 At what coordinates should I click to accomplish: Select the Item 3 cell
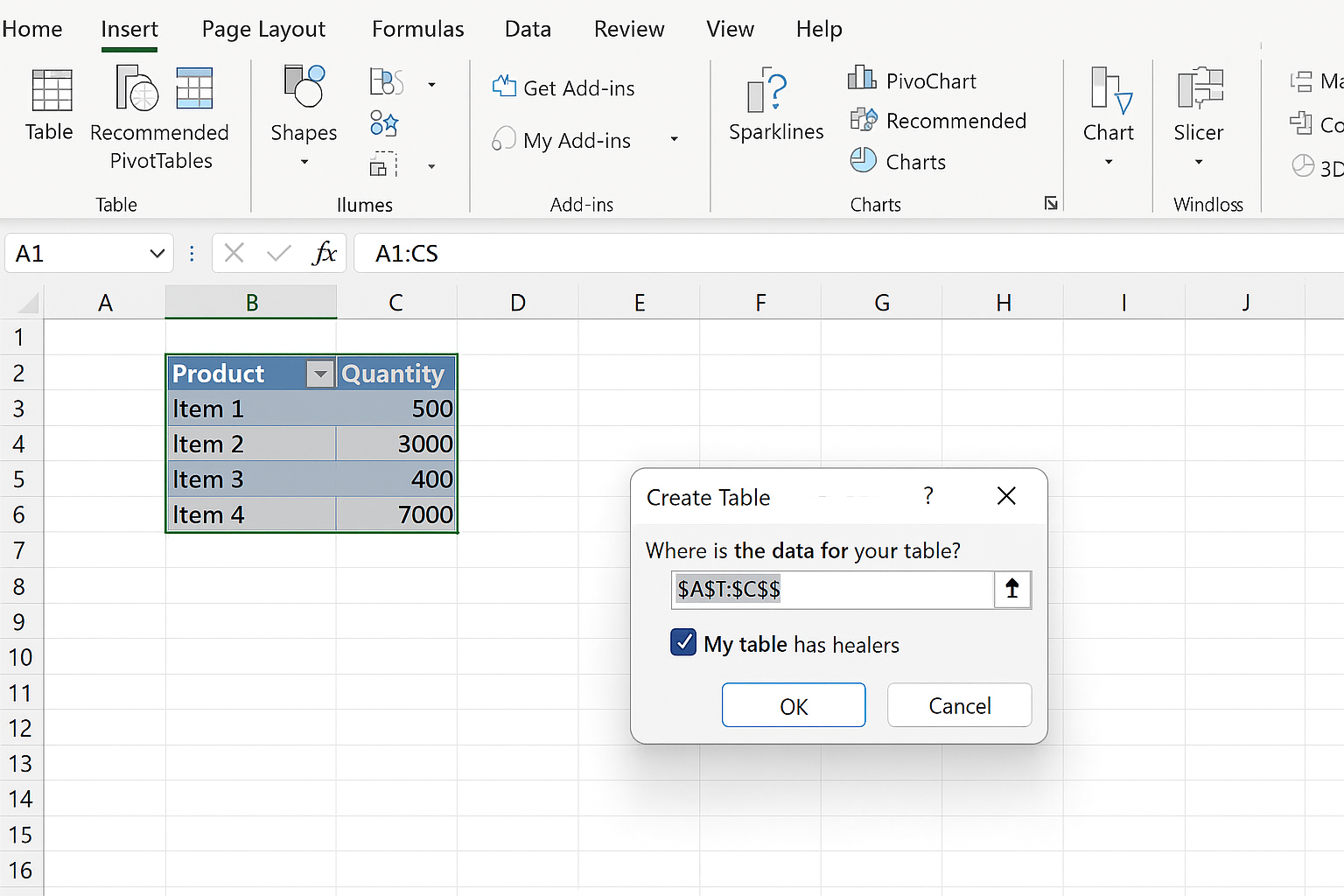[x=251, y=479]
